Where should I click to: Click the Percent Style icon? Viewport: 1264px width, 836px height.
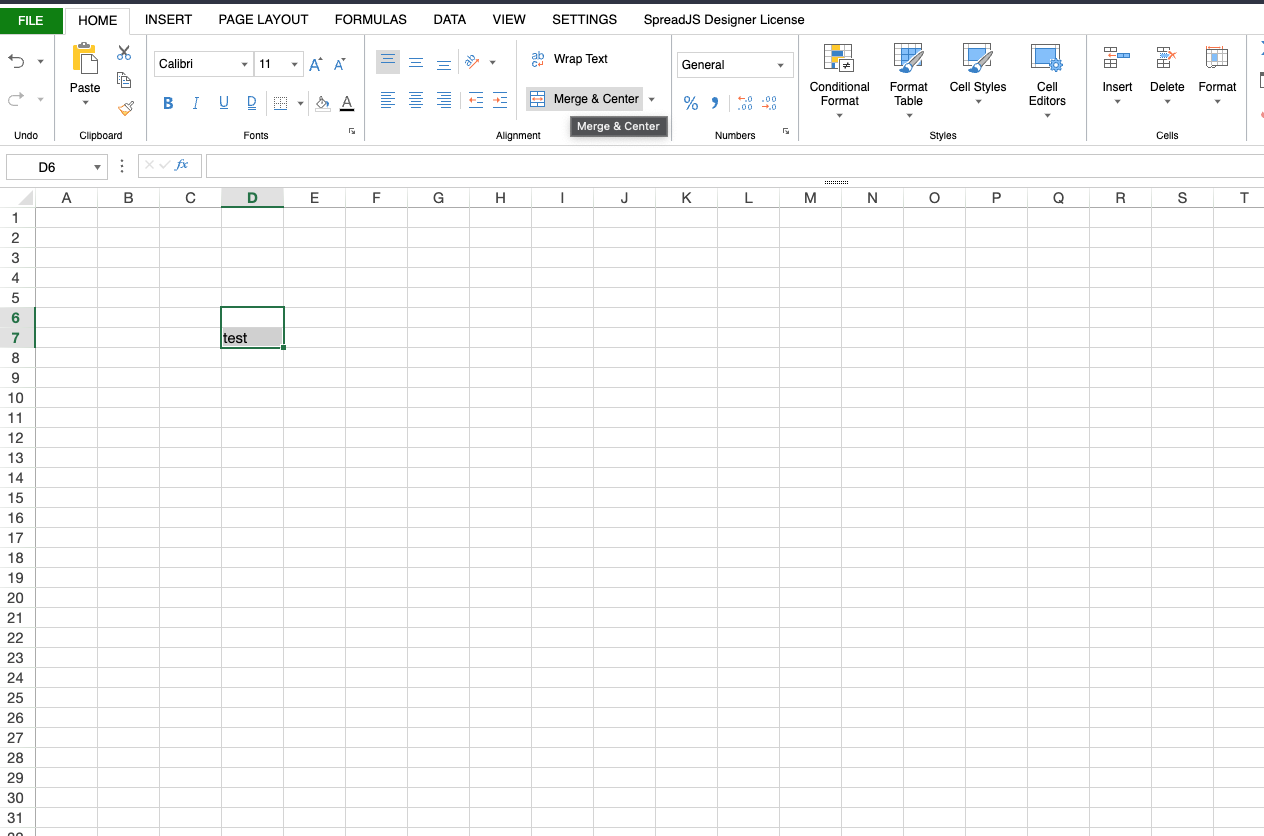(x=690, y=103)
